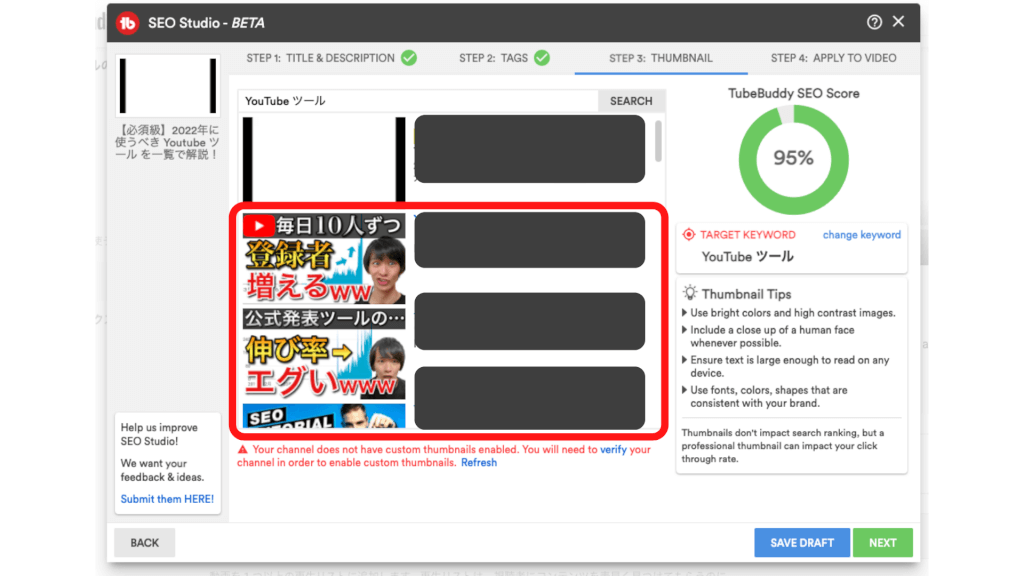Open the help question mark icon
The height and width of the screenshot is (576, 1024).
[875, 22]
